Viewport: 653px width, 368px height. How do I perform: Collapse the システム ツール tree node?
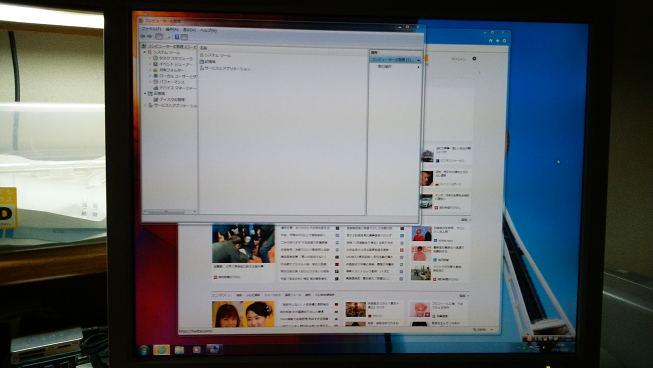145,53
